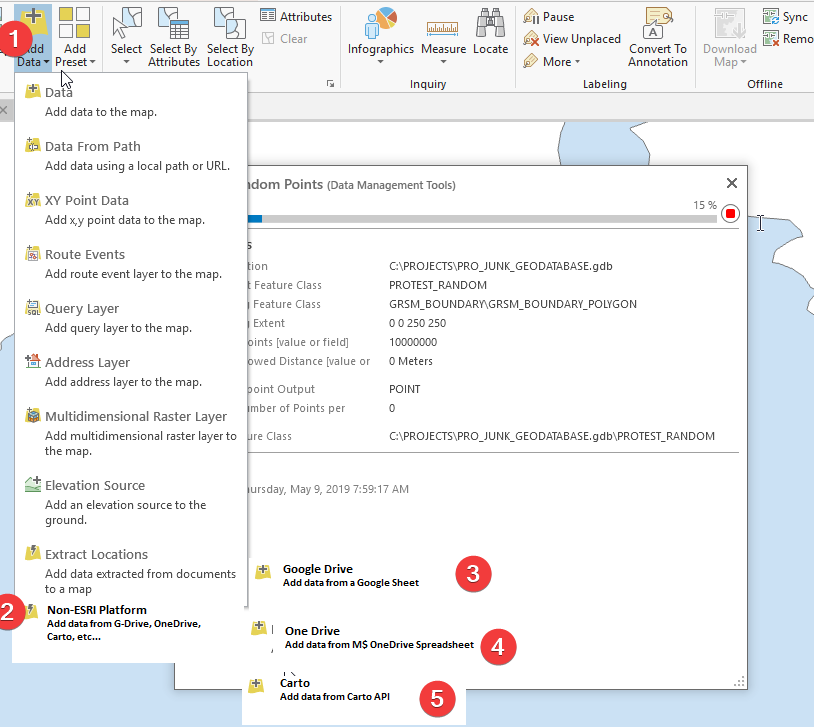Select Elevation Source menu entry
814x727 pixels.
[131, 502]
